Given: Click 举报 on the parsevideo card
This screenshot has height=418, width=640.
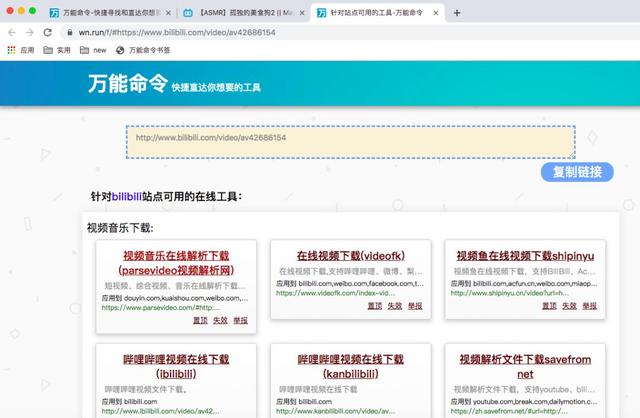Looking at the screenshot, I should tap(240, 320).
